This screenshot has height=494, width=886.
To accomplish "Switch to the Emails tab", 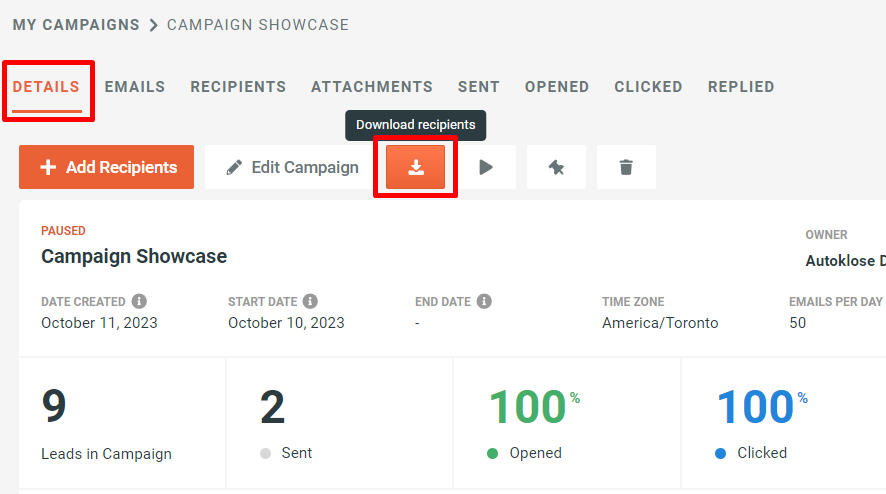I will click(134, 86).
